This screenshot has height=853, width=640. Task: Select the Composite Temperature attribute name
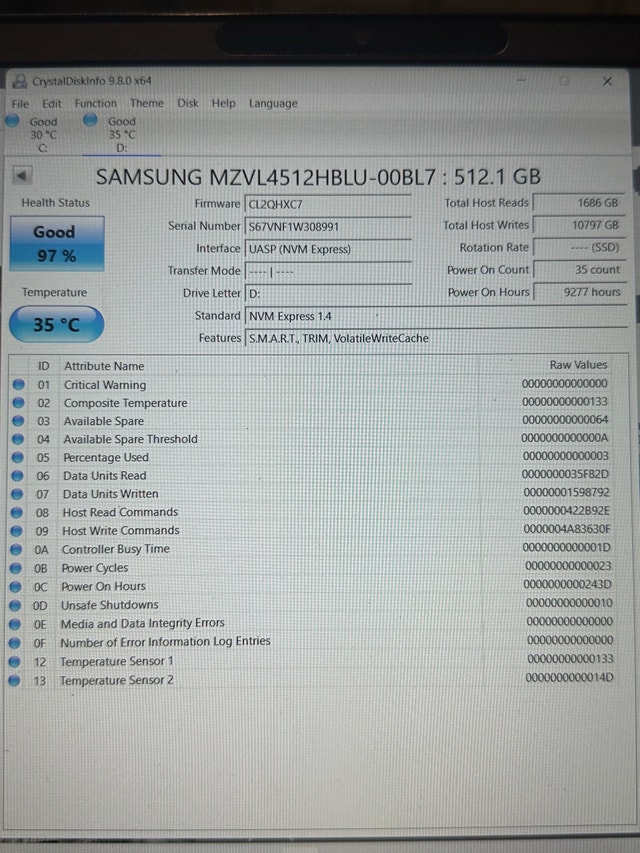tap(126, 403)
